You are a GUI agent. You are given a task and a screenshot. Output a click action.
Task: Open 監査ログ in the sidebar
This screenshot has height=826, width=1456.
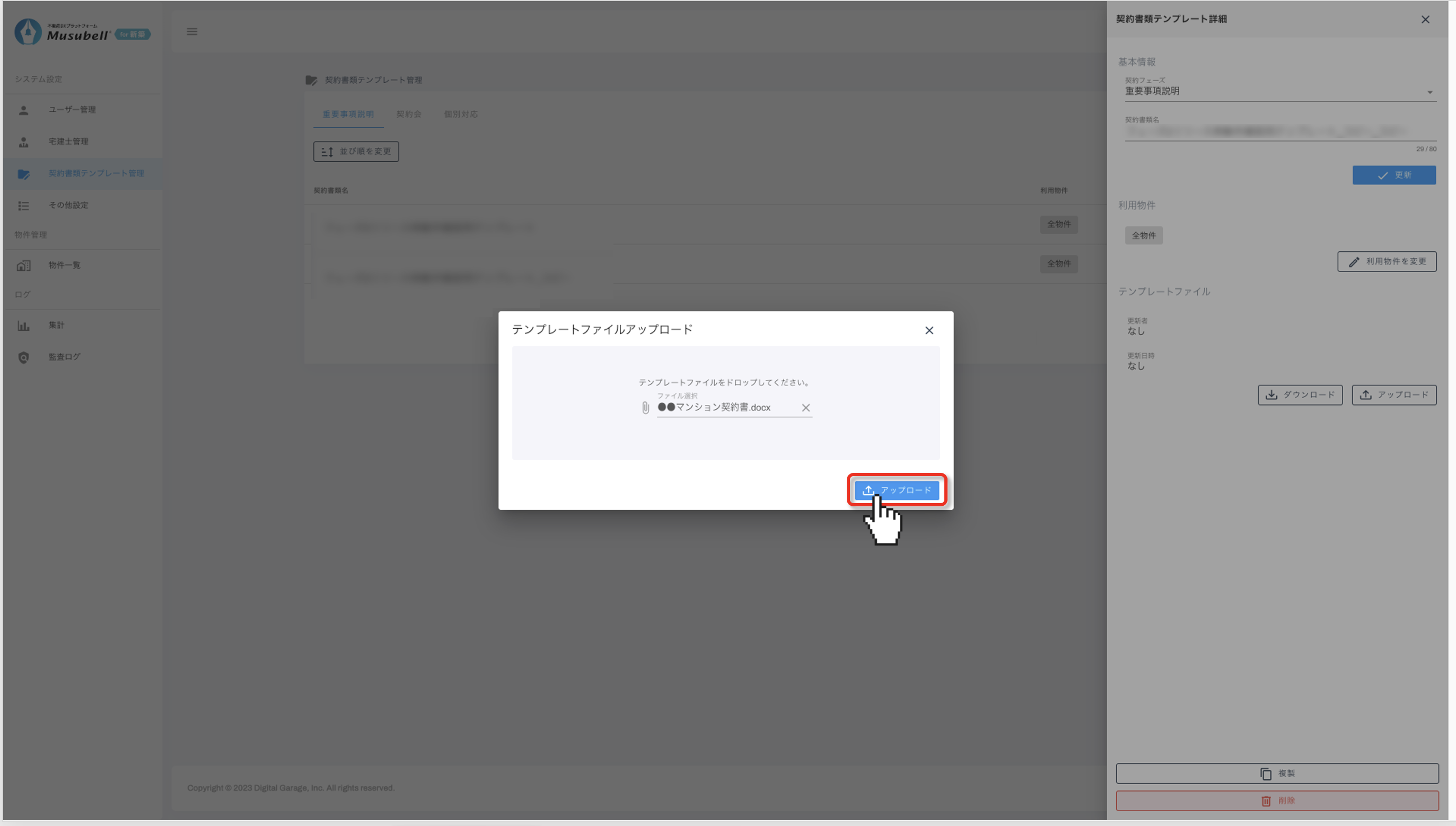64,357
